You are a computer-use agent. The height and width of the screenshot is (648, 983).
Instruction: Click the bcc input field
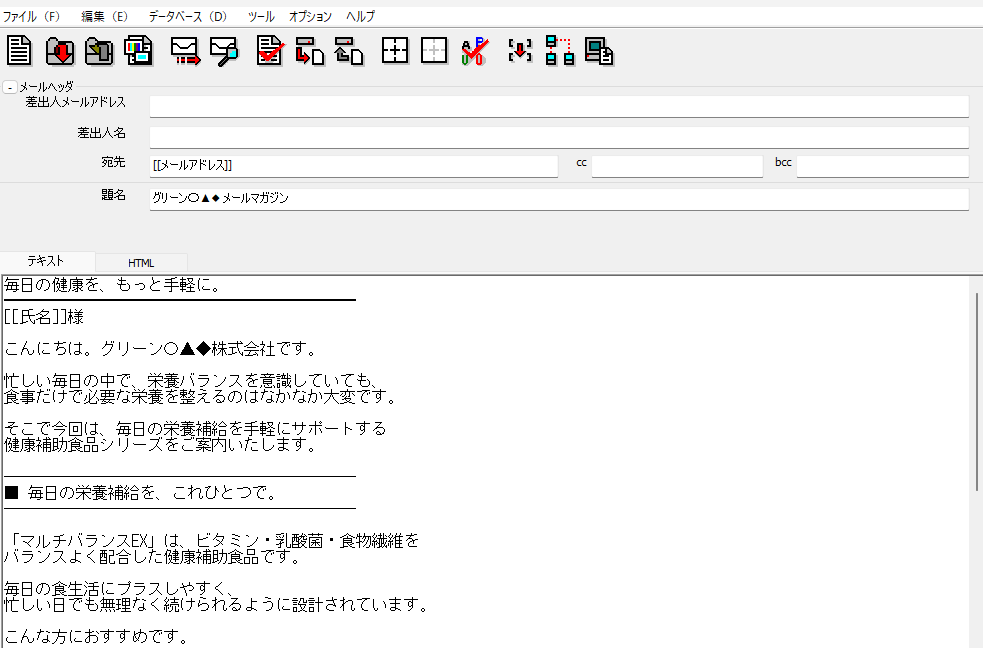(x=883, y=166)
